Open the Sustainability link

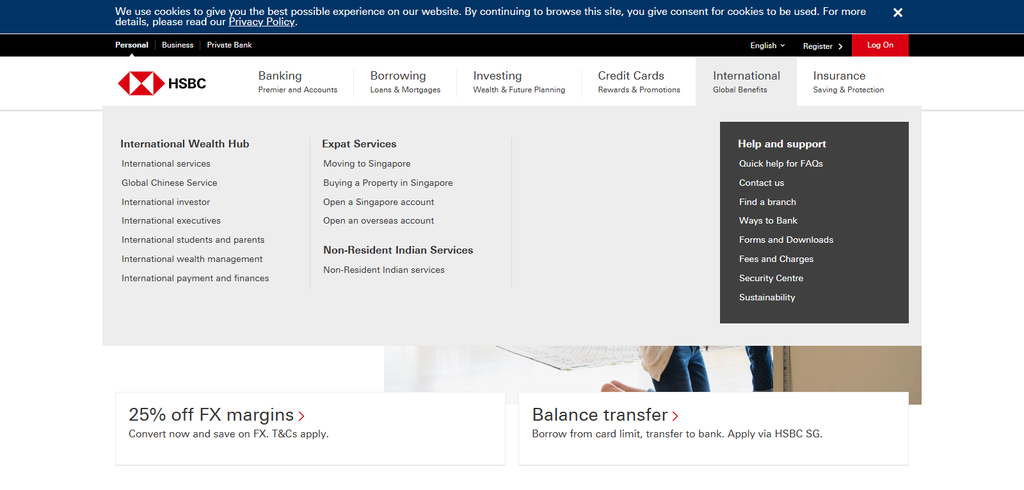click(x=767, y=297)
